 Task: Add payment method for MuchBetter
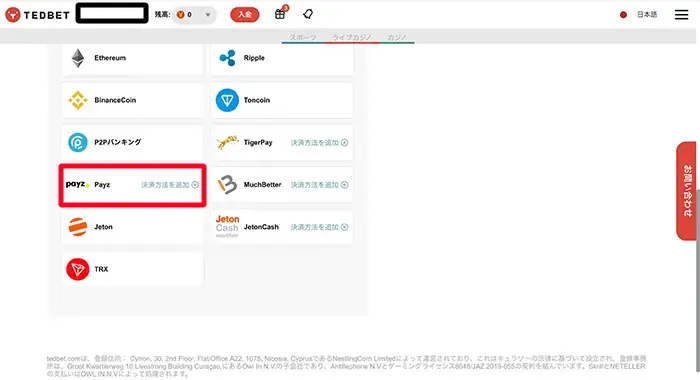tap(319, 185)
